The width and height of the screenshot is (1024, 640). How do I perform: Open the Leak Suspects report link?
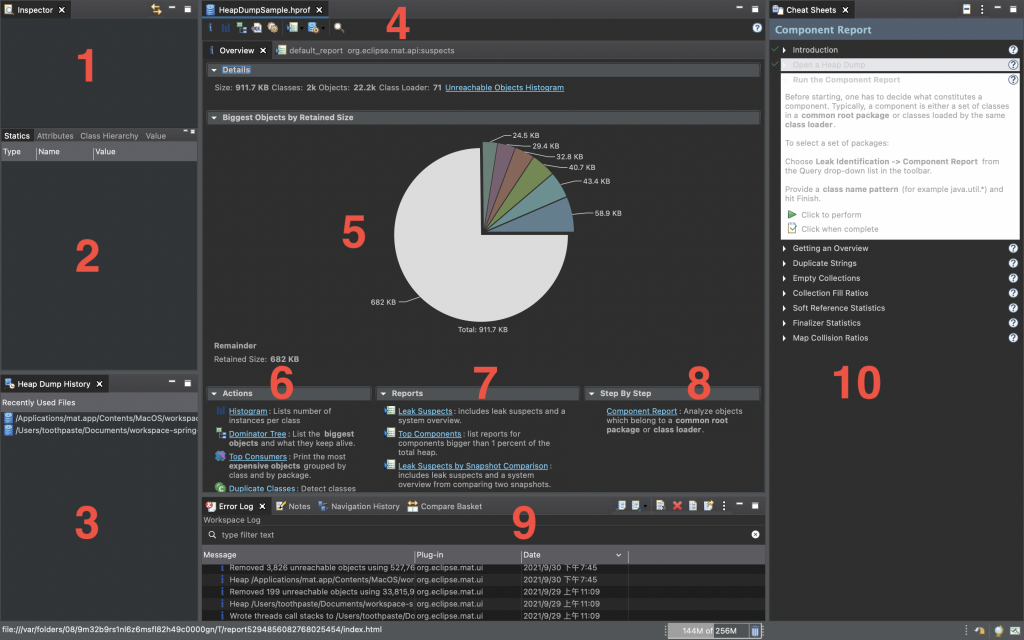425,411
